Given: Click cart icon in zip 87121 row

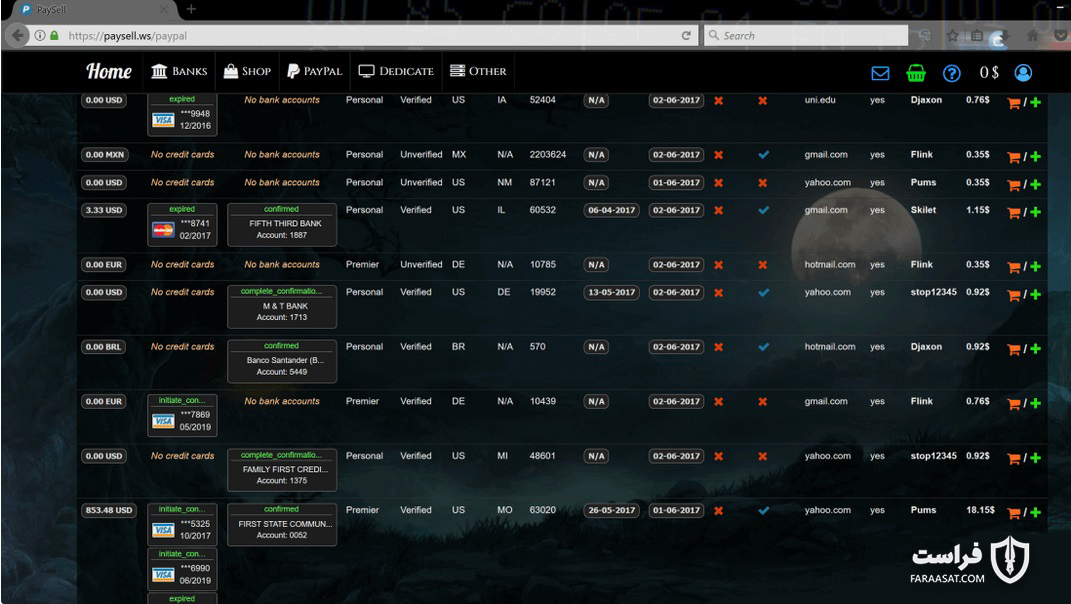Looking at the screenshot, I should (1014, 186).
